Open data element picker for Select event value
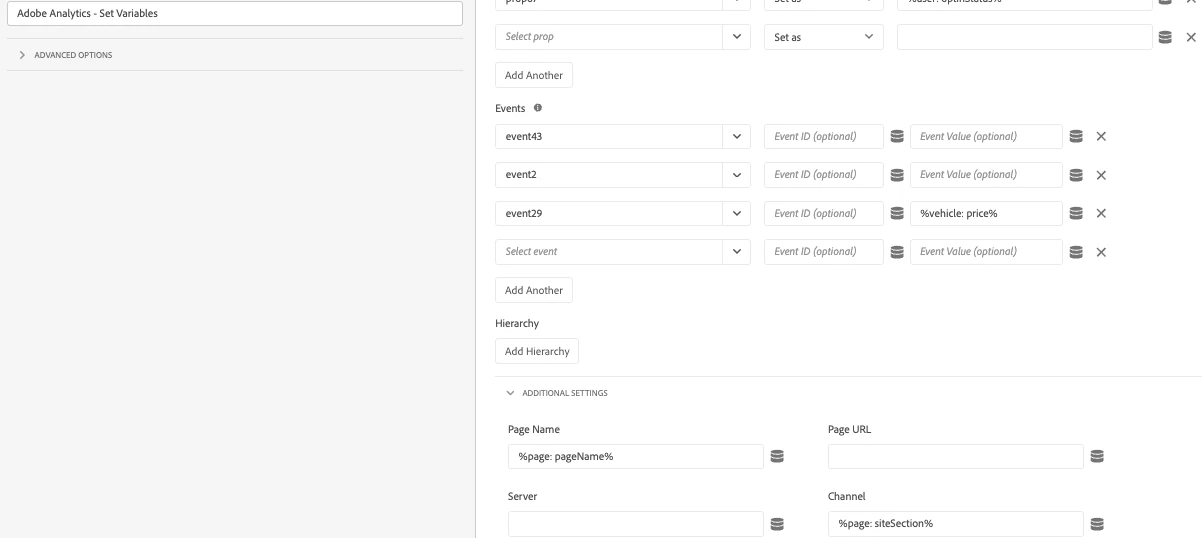 tap(1076, 252)
